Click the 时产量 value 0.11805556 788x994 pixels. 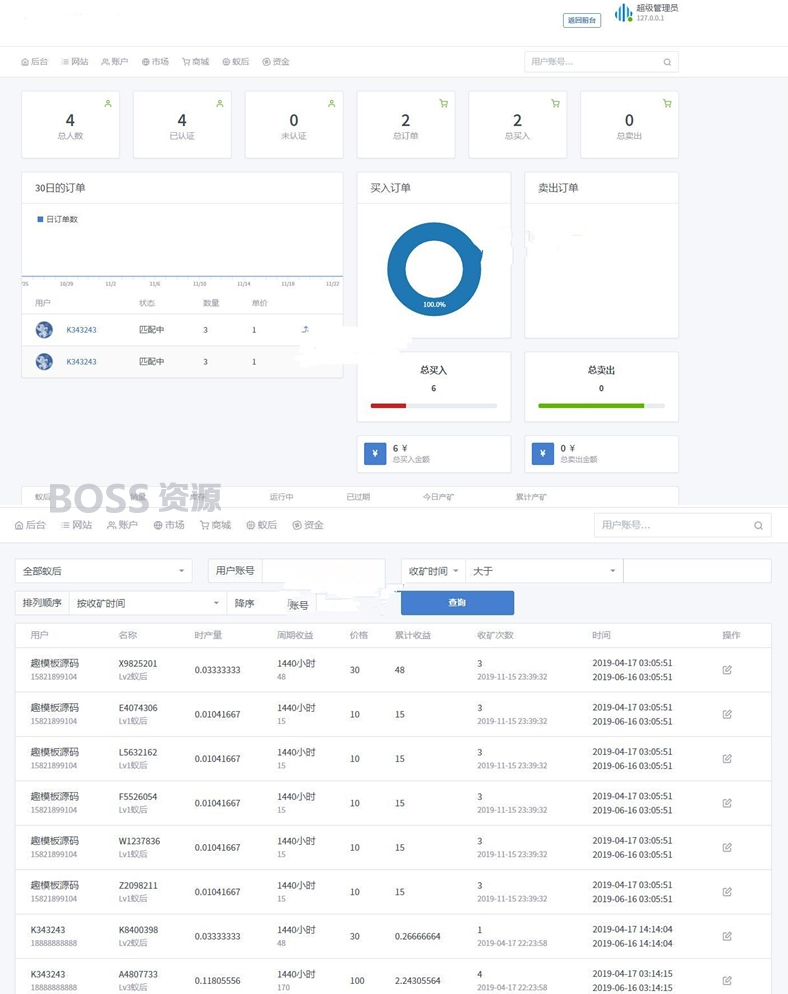point(217,981)
